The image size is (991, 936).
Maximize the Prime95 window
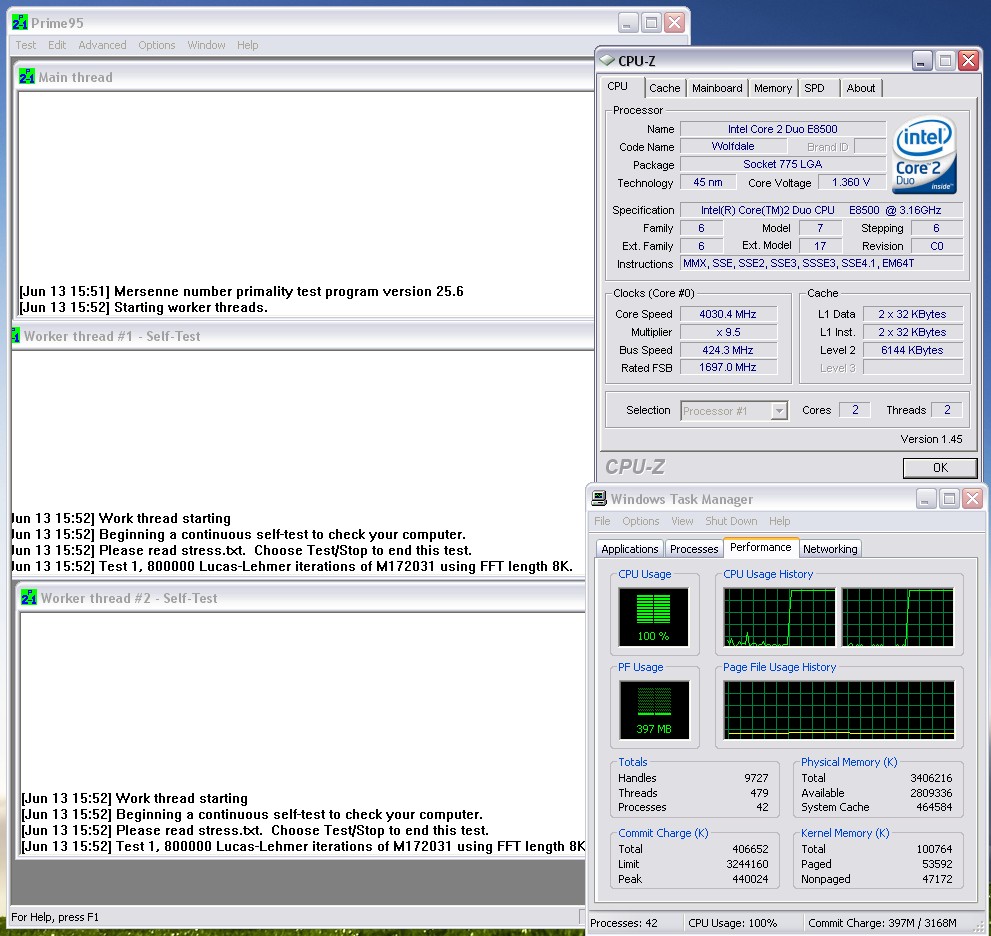point(651,23)
